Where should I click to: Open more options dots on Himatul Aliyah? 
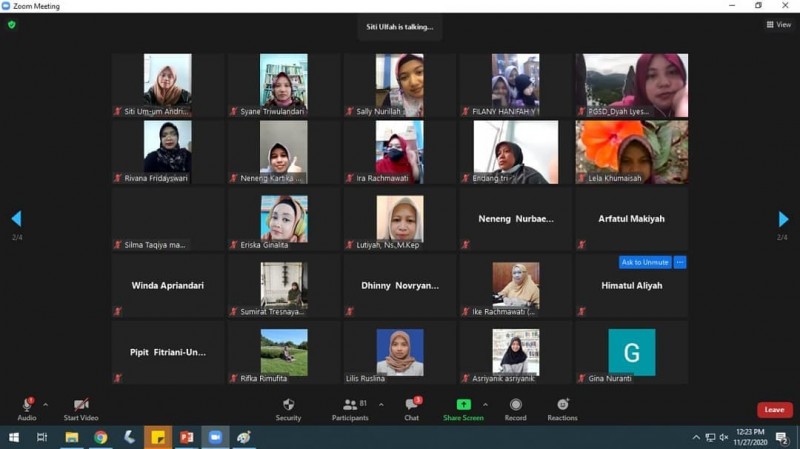click(x=680, y=262)
